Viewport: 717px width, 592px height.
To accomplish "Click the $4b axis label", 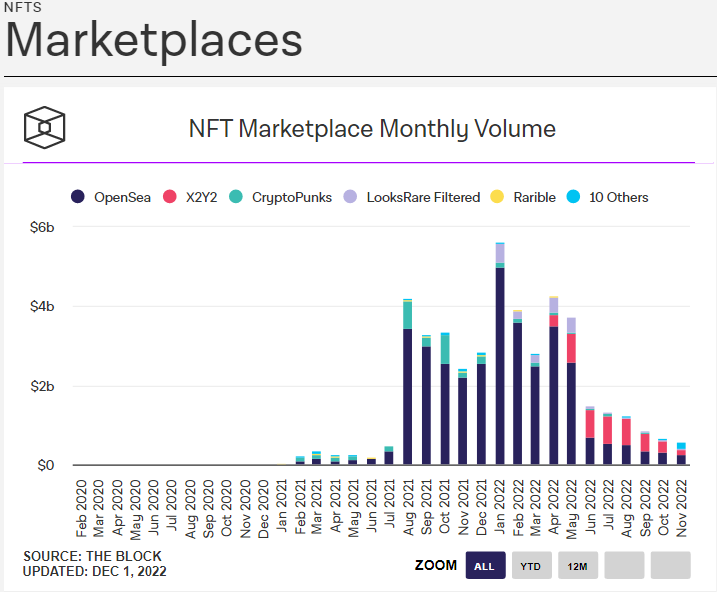I will (x=42, y=306).
